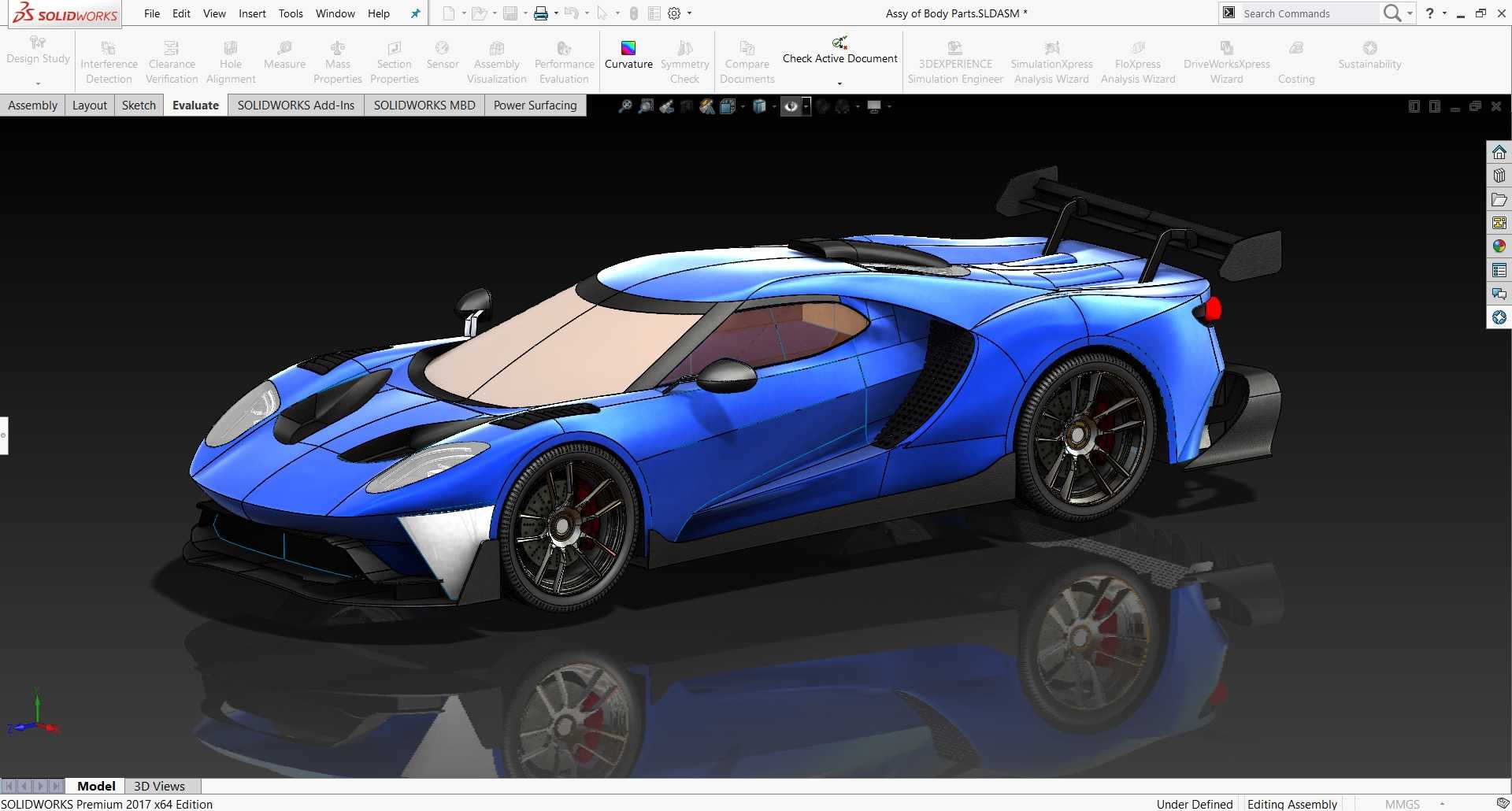Open the View Palette pane
The width and height of the screenshot is (1512, 811).
[1499, 223]
